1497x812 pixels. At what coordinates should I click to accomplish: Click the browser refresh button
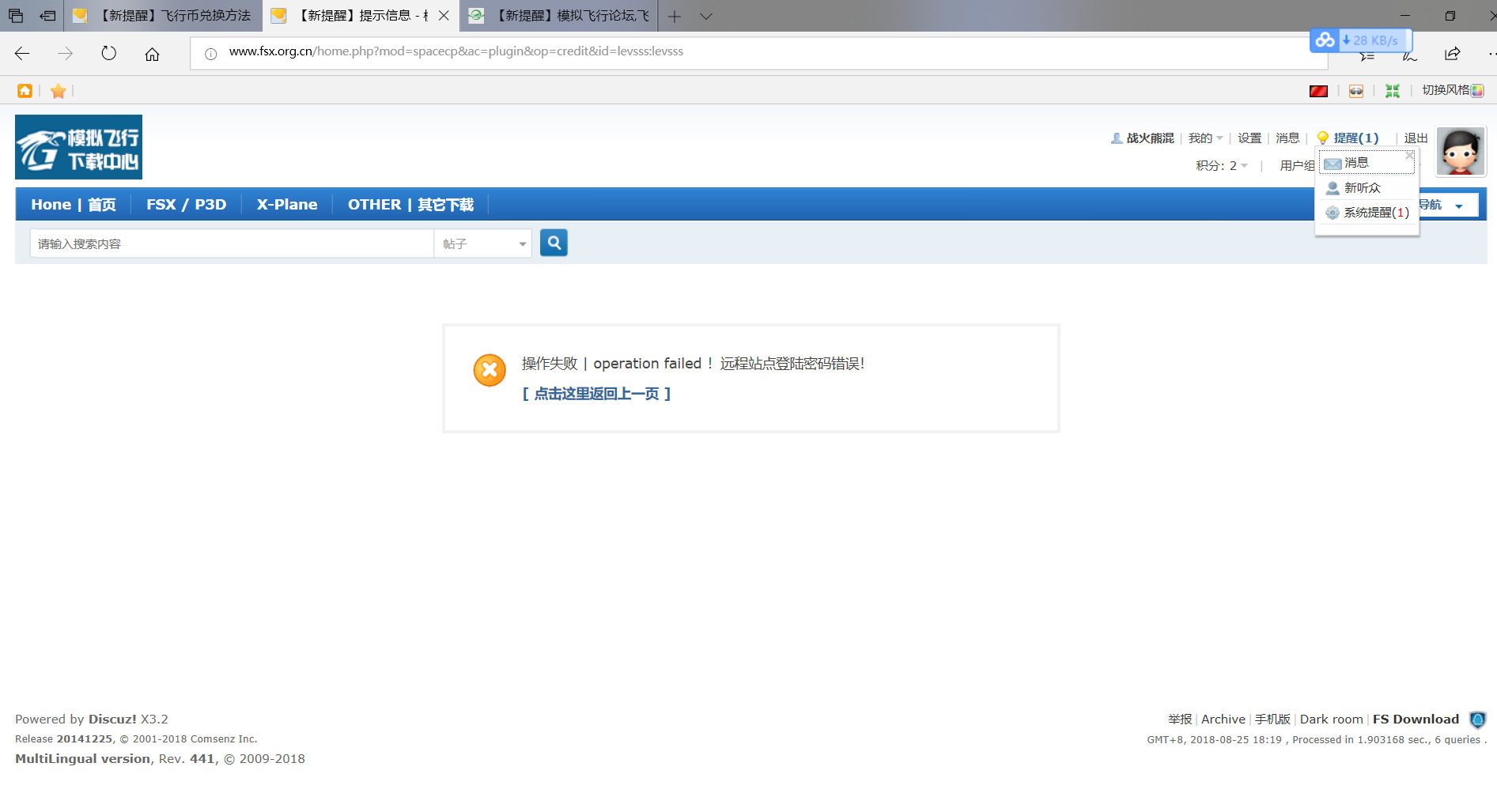pos(109,54)
